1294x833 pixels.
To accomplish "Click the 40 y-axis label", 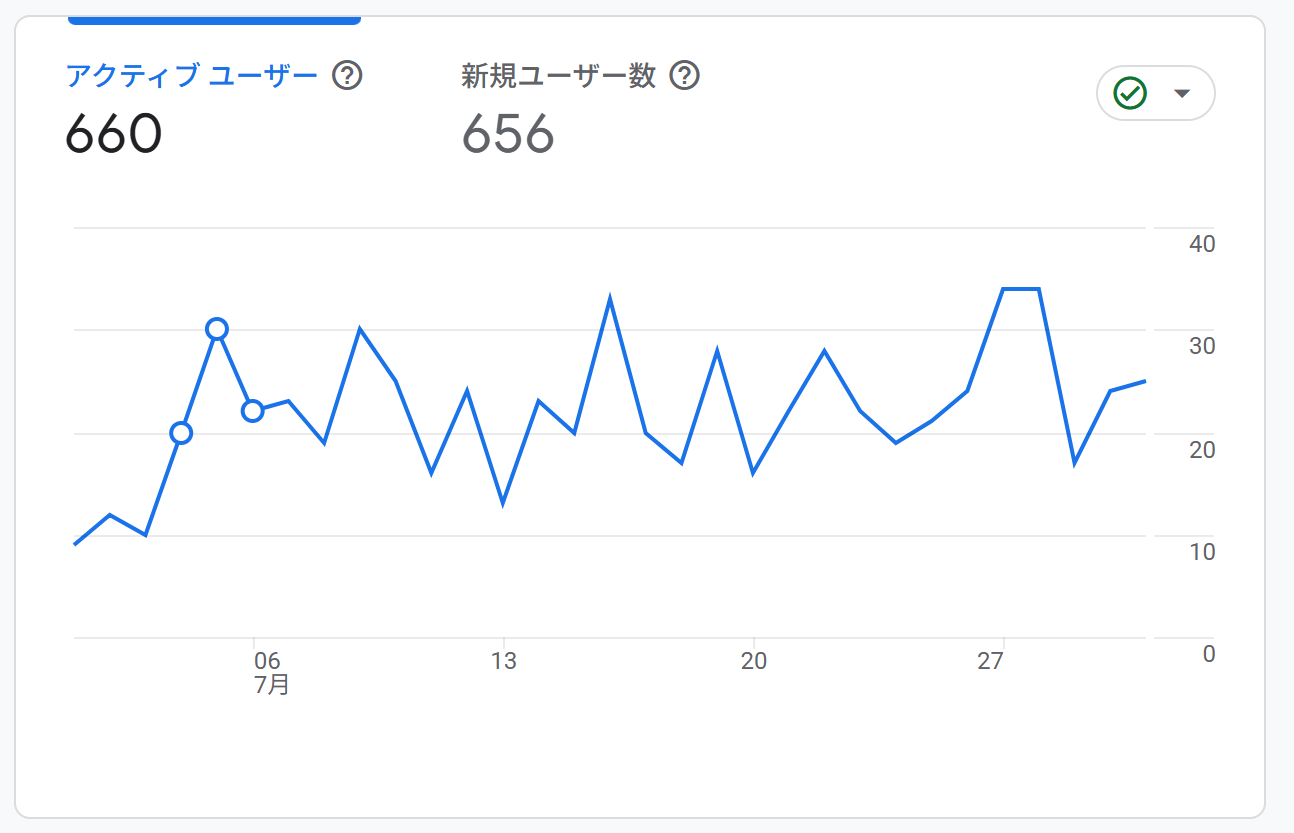I will pos(1201,244).
